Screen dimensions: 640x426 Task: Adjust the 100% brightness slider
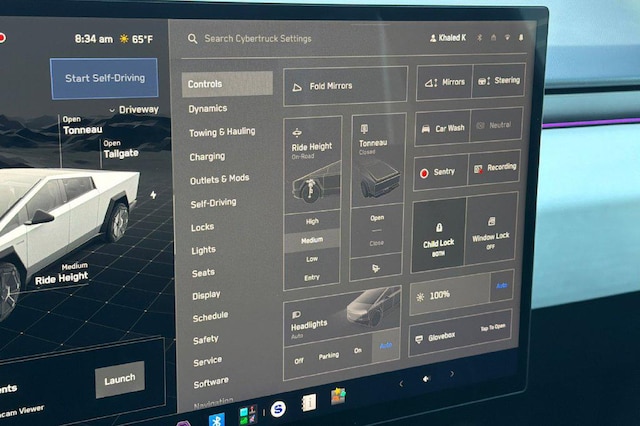click(450, 295)
